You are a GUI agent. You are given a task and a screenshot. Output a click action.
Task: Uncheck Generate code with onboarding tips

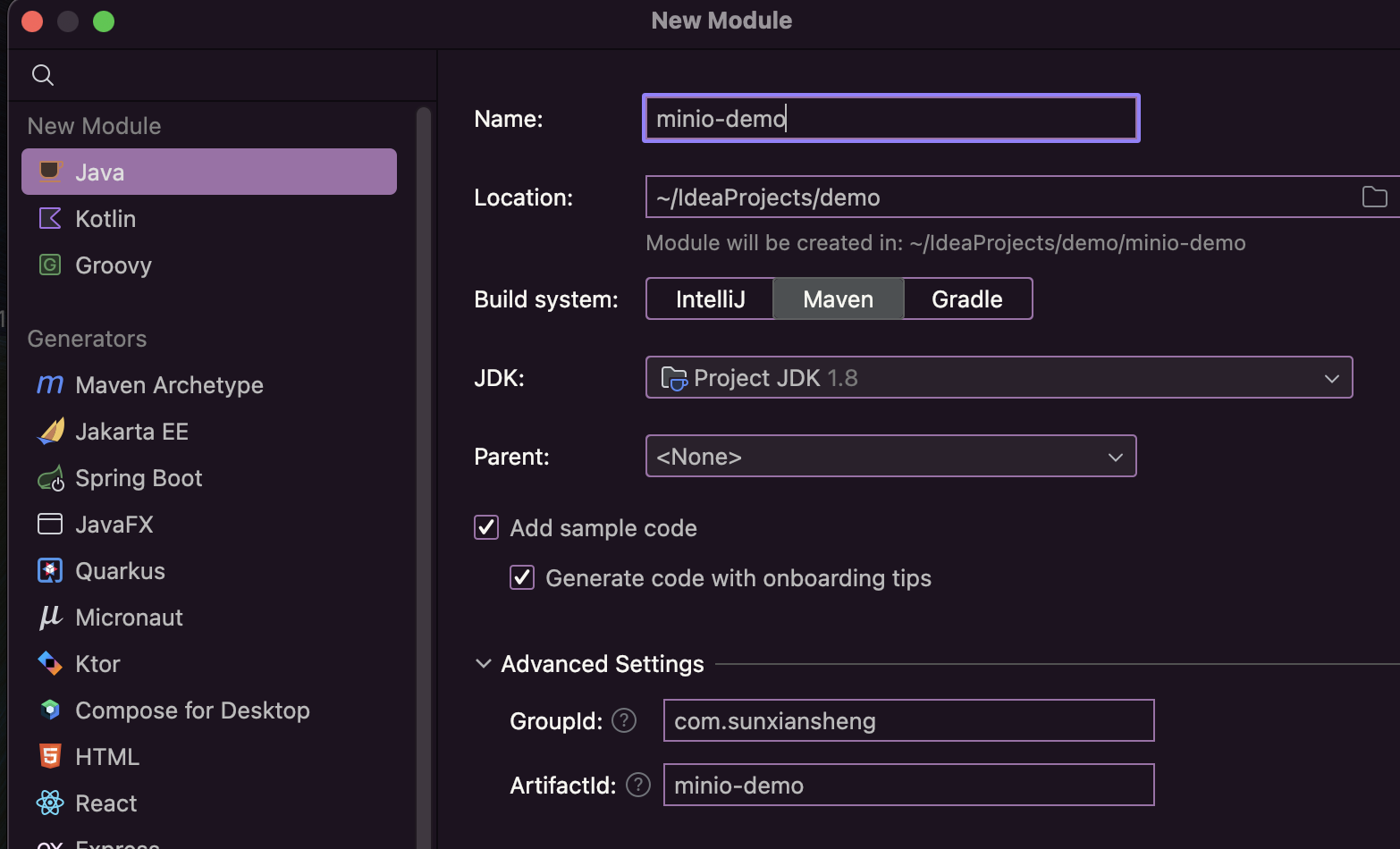tap(522, 577)
